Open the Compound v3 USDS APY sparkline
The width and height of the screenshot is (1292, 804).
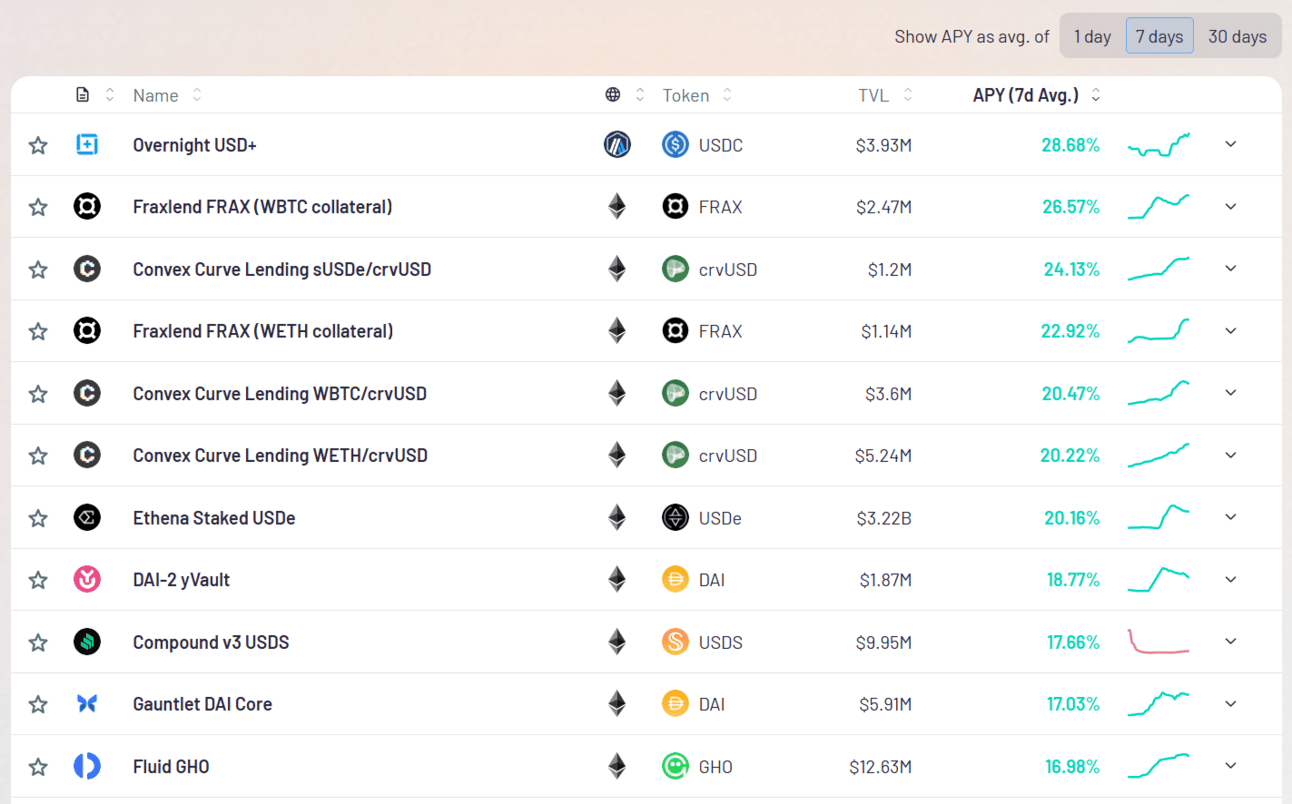[1159, 642]
